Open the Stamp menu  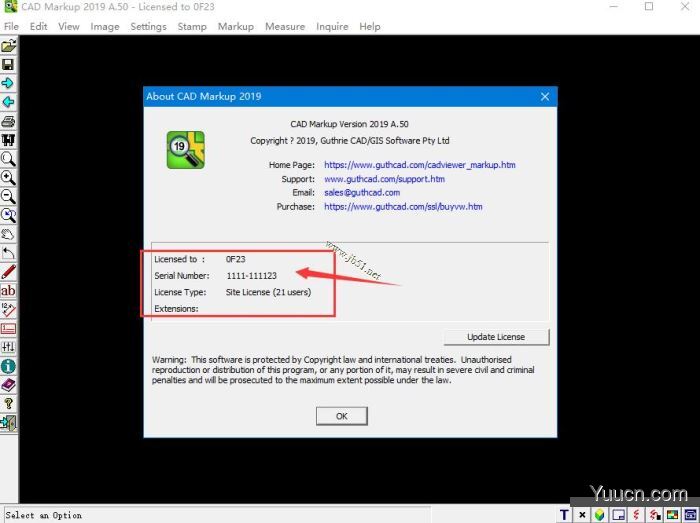coord(192,26)
